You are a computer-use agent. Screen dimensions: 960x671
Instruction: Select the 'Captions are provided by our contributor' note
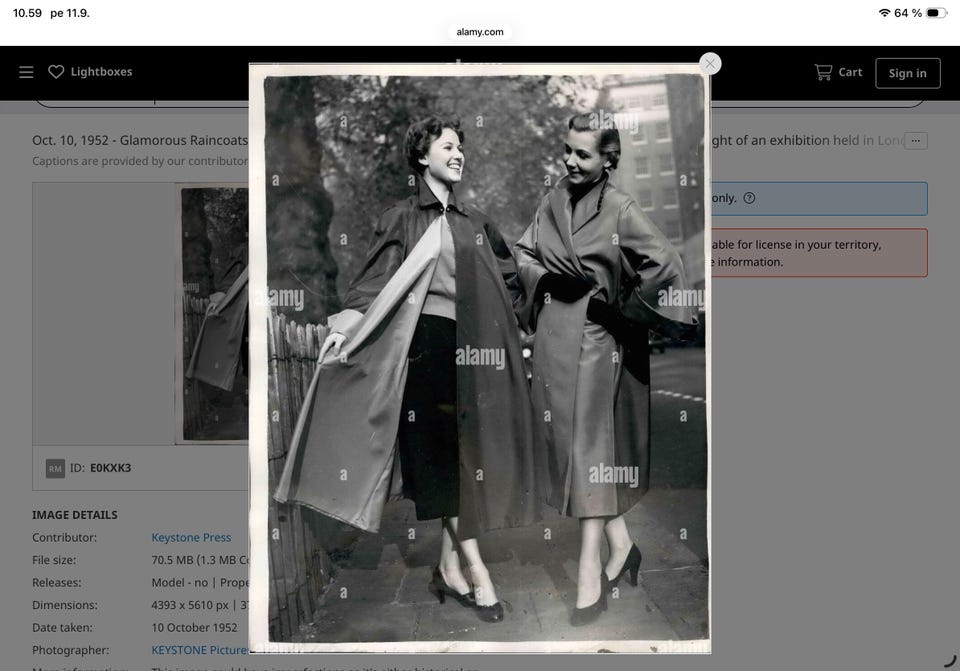coord(140,161)
